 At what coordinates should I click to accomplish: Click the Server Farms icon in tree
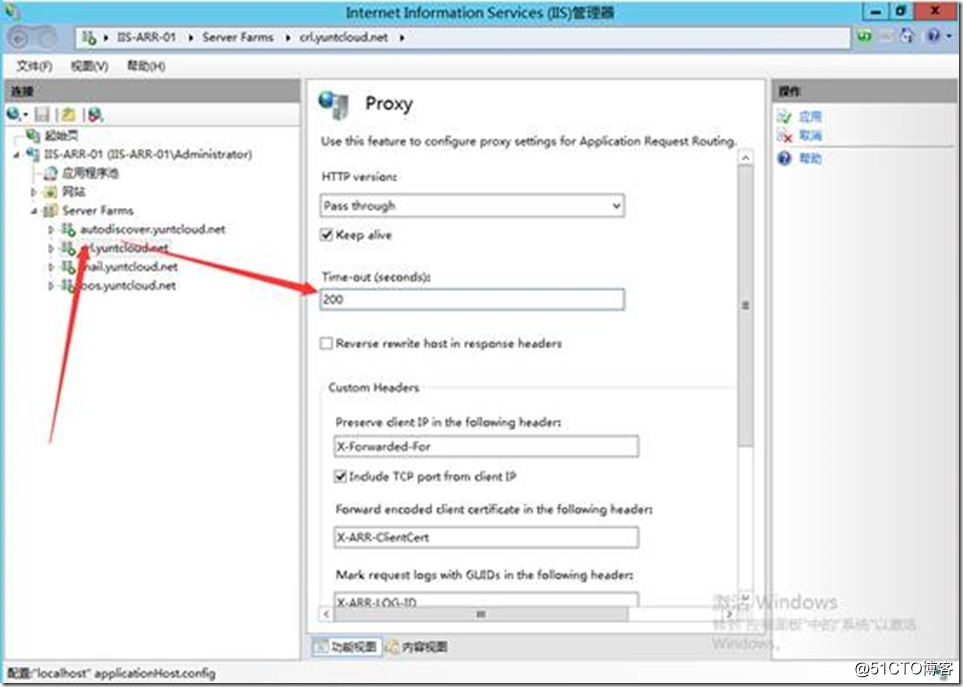pos(52,211)
